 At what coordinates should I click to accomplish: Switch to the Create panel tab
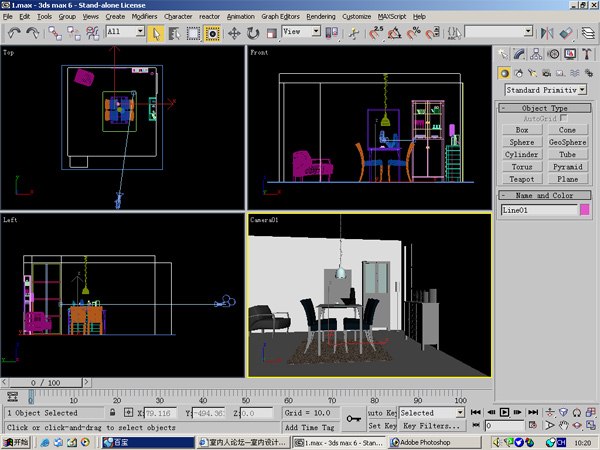(502, 54)
